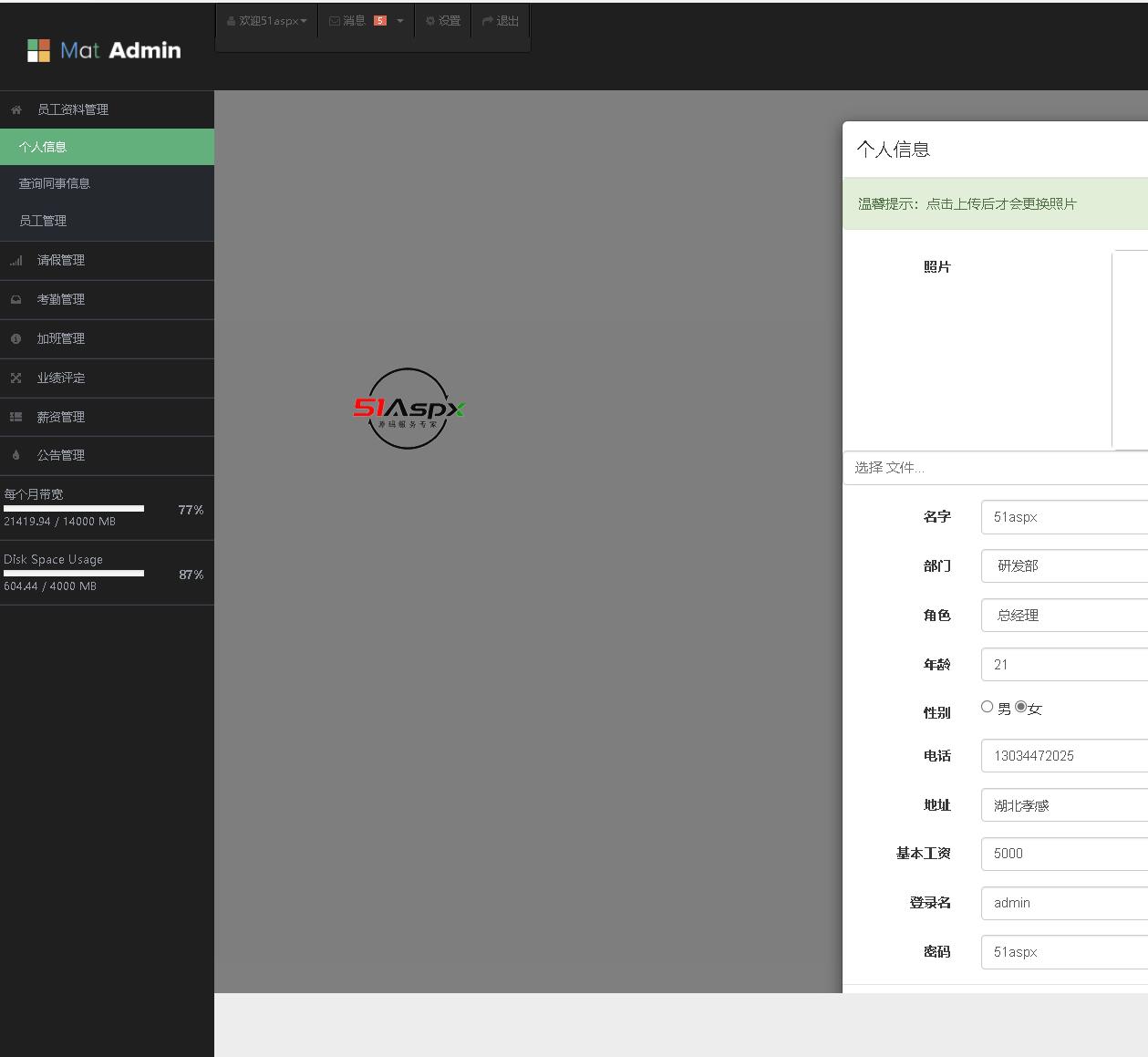Open the 公告管理 menu
This screenshot has width=1148, height=1057.
click(107, 455)
